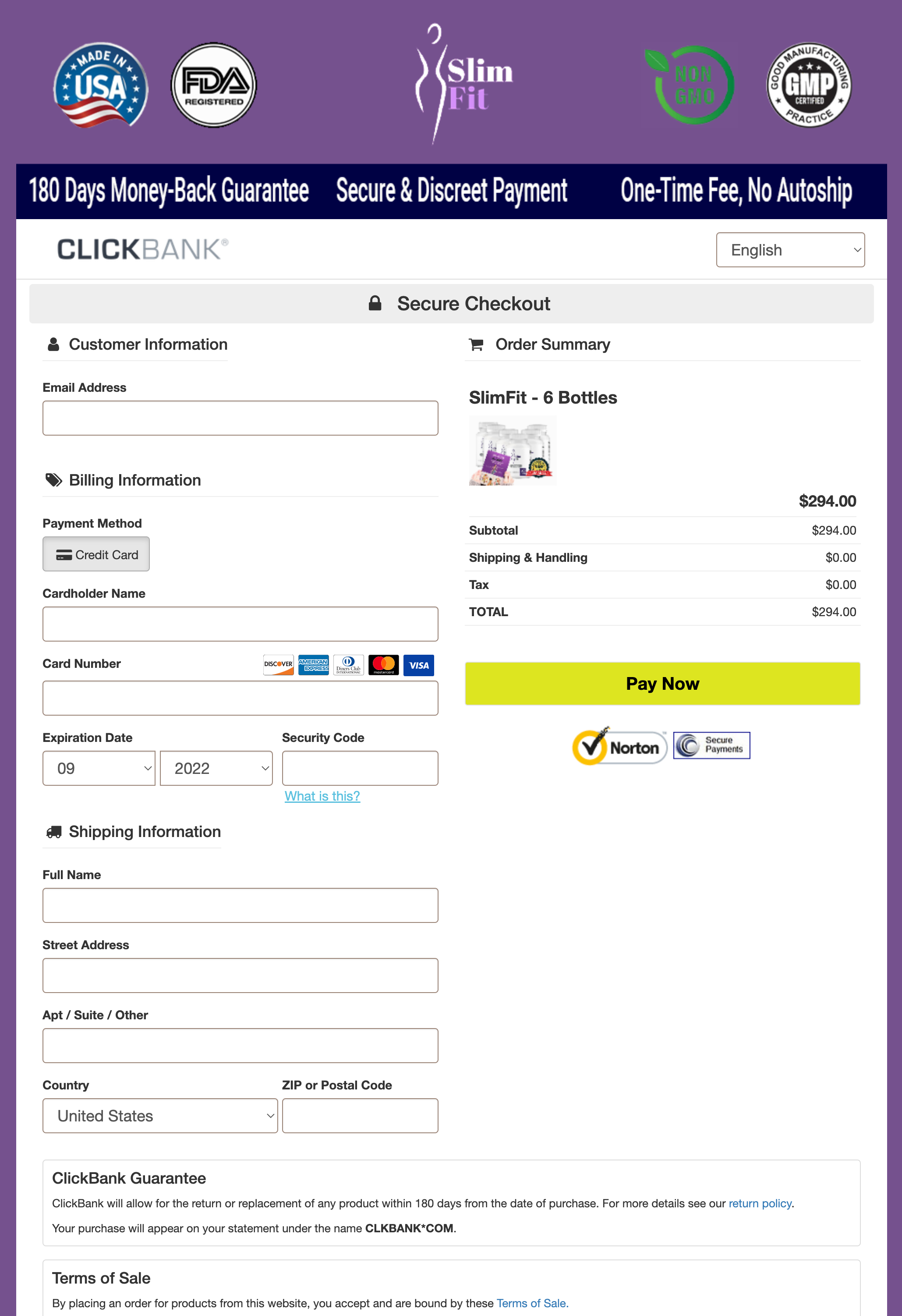The width and height of the screenshot is (902, 1316).
Task: Click the American Express icon
Action: pyautogui.click(x=313, y=665)
